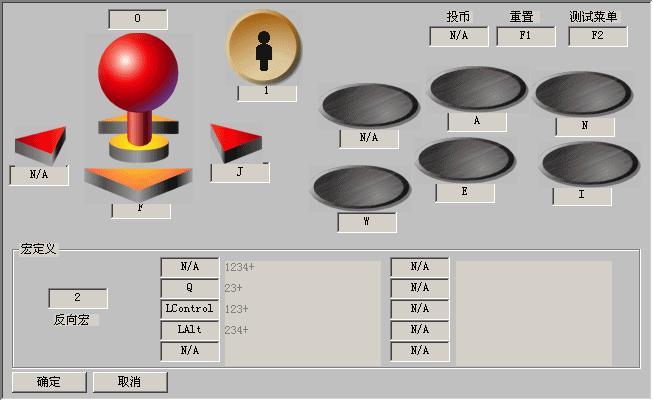Click the round black button above N
The image size is (653, 401).
[x=583, y=93]
